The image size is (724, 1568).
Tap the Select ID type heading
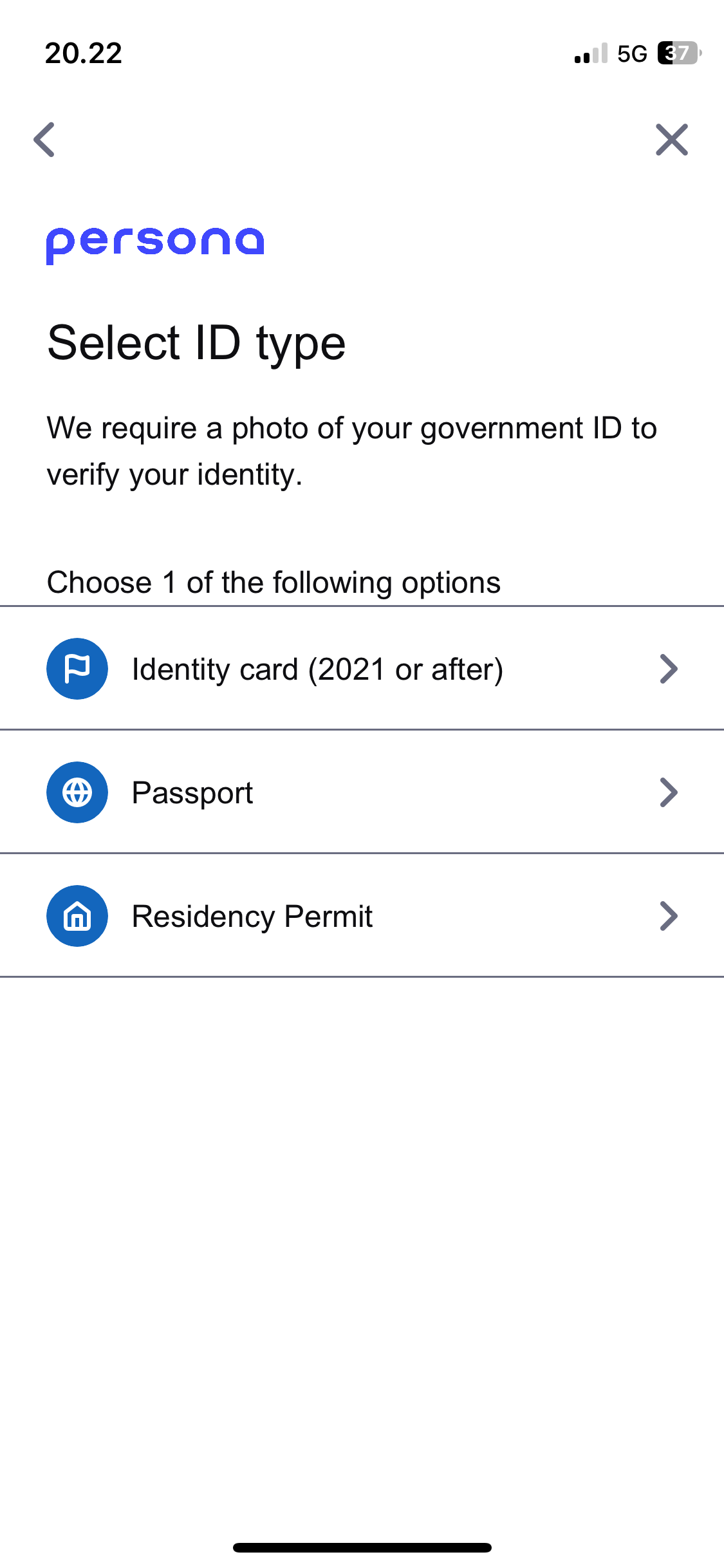pyautogui.click(x=196, y=343)
